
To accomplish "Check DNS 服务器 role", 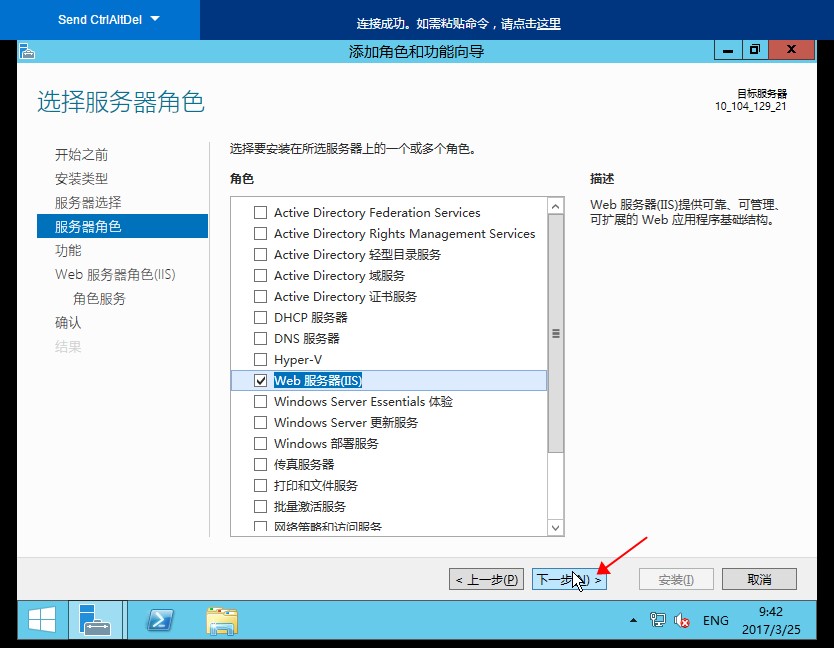I will pos(261,339).
